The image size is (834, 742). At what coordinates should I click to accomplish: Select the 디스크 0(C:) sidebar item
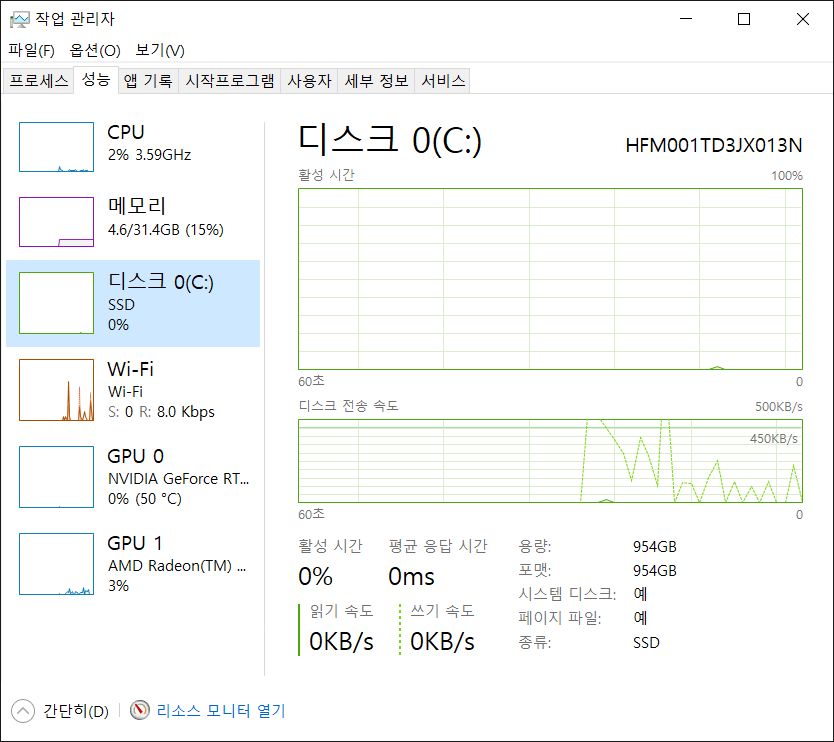[133, 303]
